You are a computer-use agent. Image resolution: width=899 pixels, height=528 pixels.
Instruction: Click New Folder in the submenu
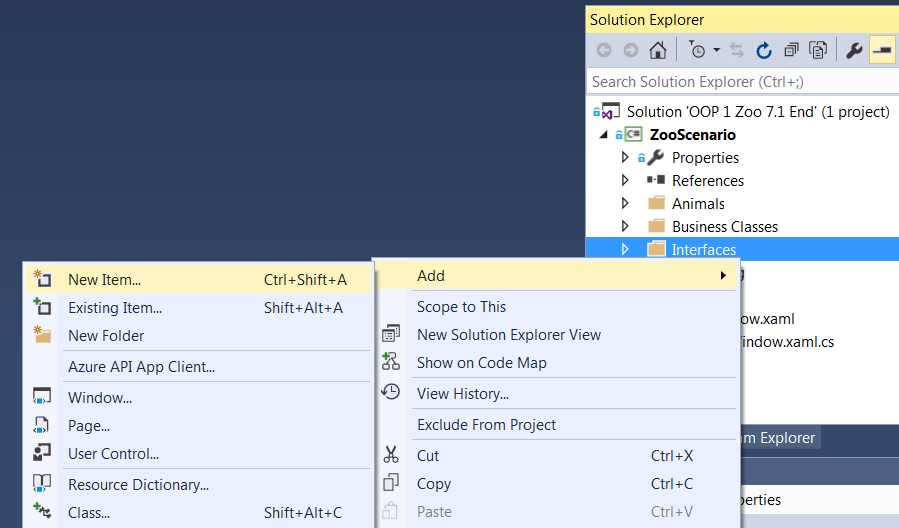click(x=106, y=336)
